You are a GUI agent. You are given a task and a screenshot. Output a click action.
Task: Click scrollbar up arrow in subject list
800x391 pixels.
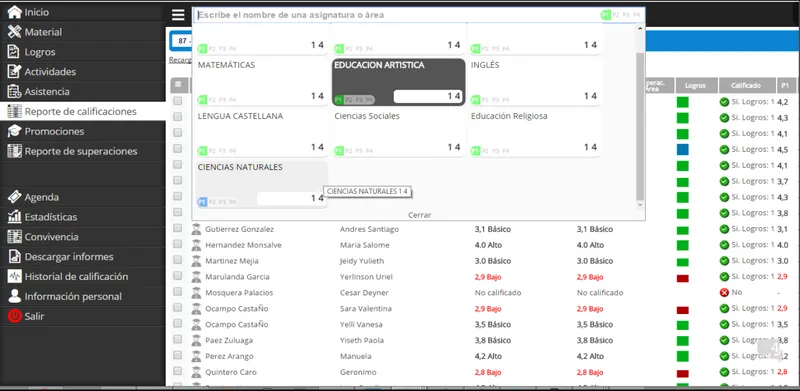point(640,27)
